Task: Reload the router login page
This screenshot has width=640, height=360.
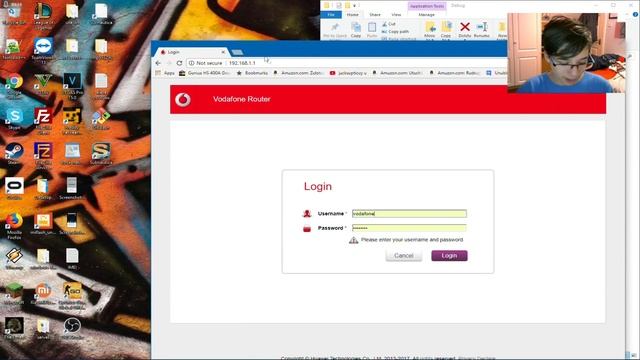Action: click(x=179, y=63)
